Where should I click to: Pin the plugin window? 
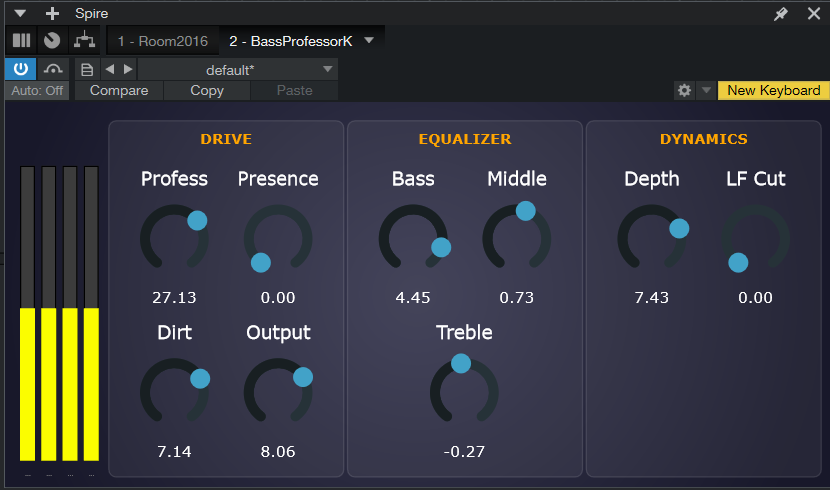(781, 14)
